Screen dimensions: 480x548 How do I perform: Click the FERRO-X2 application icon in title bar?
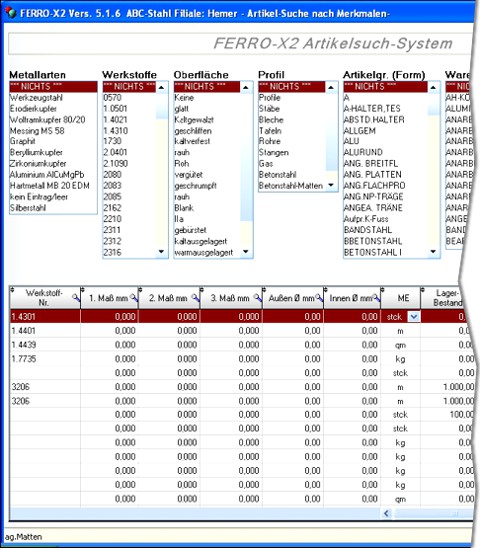pyautogui.click(x=11, y=13)
